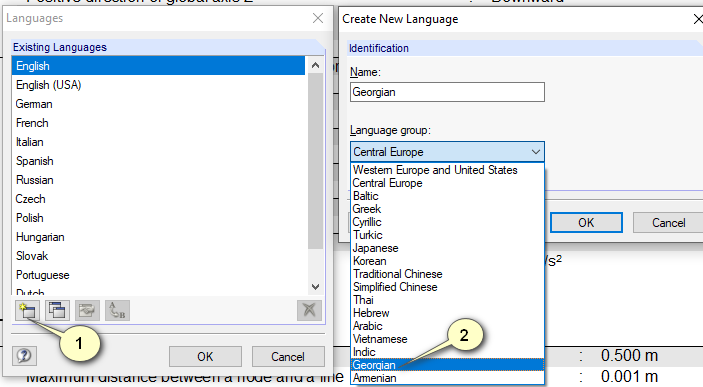Screen dimensions: 703x387
Task: Choose Cyrillic language group
Action: click(x=447, y=222)
